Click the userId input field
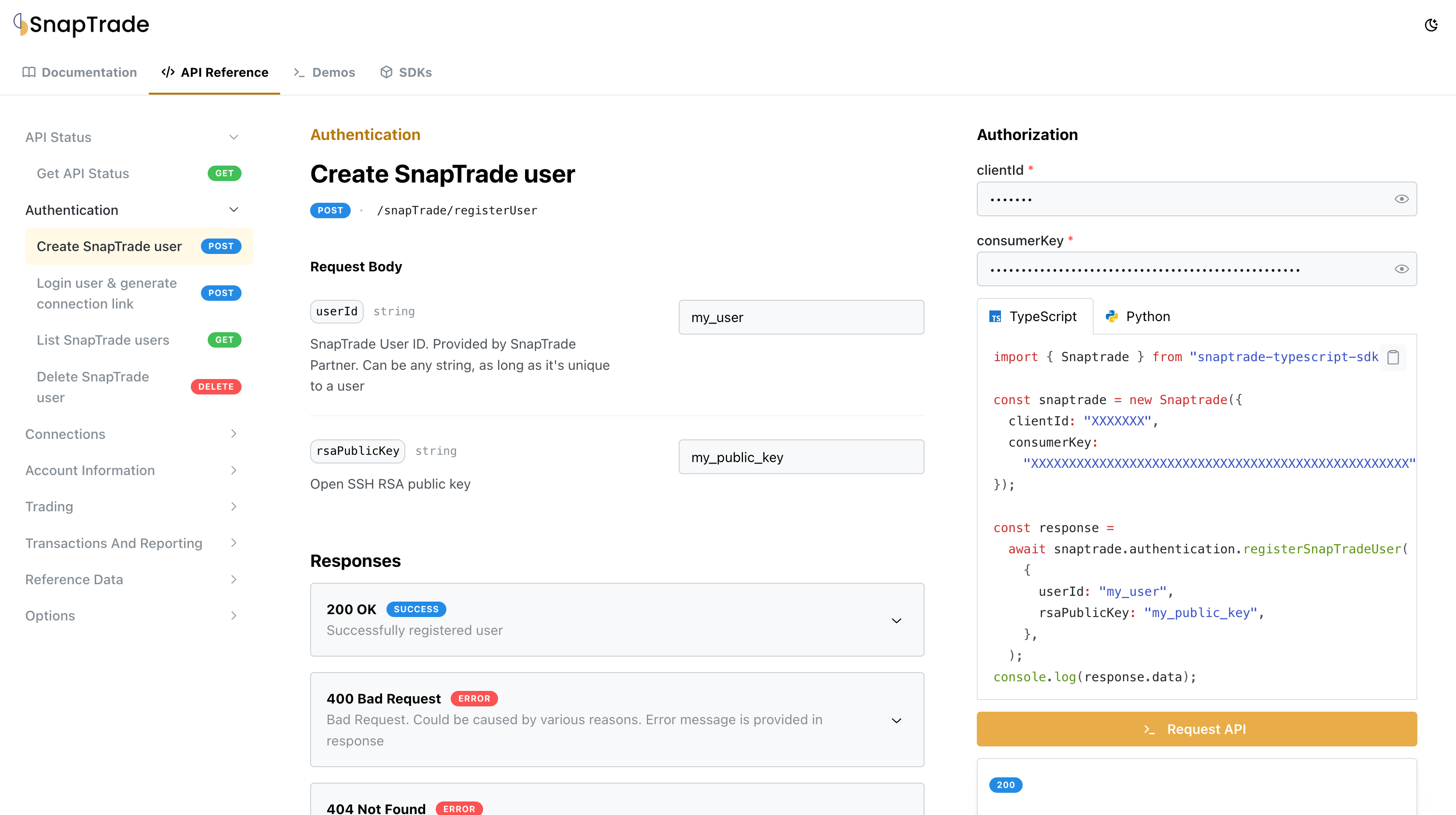This screenshot has height=815, width=1456. click(801, 317)
